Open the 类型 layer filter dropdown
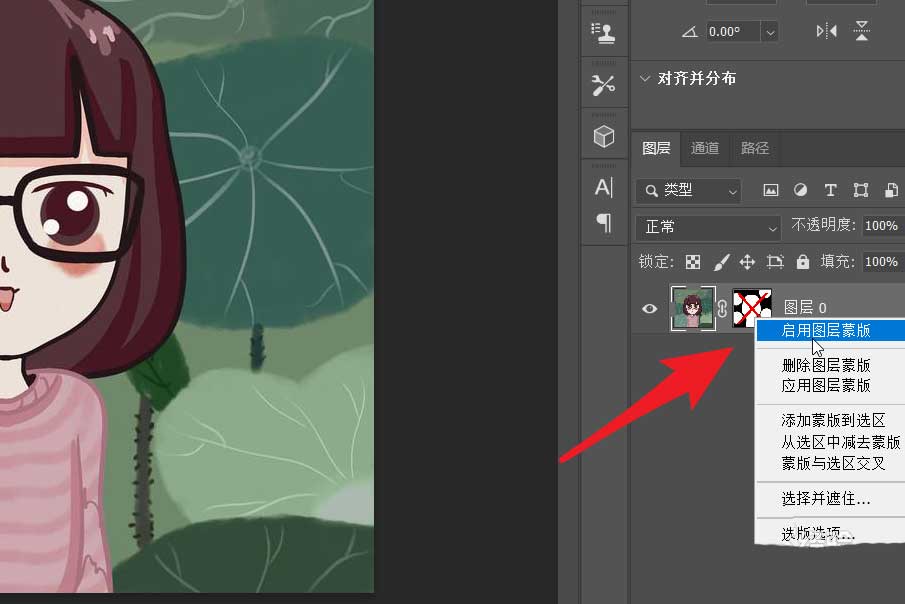 pyautogui.click(x=689, y=191)
